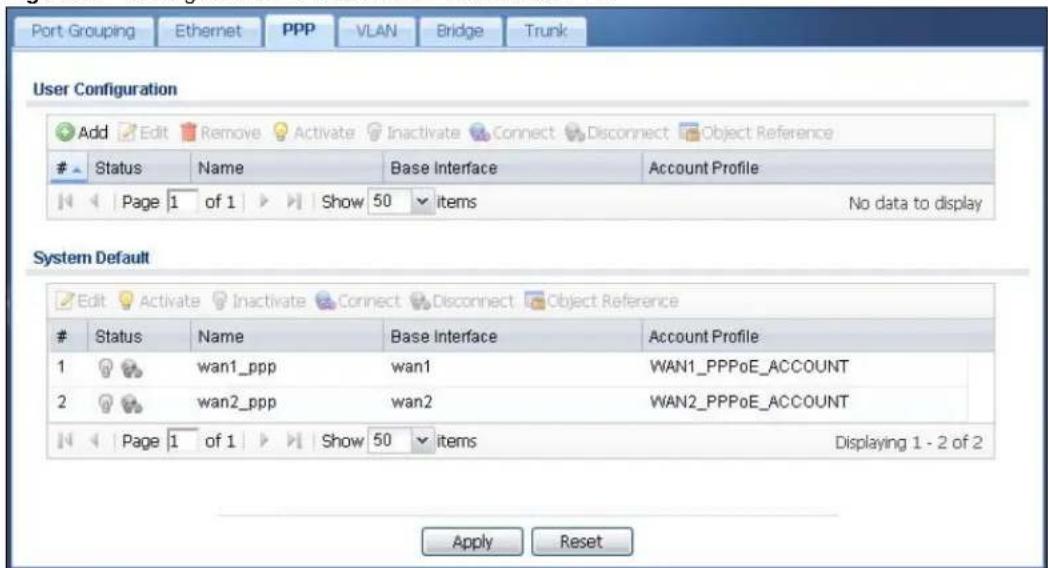Click Activate in System Default toolbar
1048x568 pixels.
(x=159, y=301)
